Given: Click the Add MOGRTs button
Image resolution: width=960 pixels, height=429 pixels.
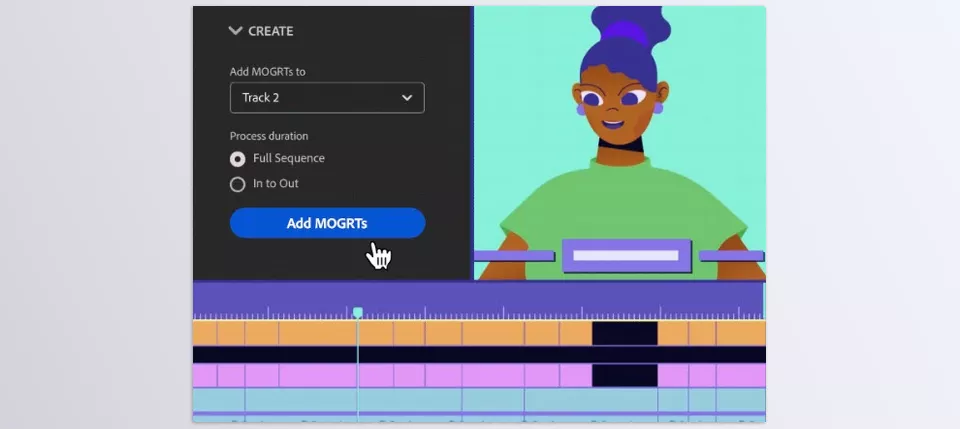Looking at the screenshot, I should click(328, 223).
